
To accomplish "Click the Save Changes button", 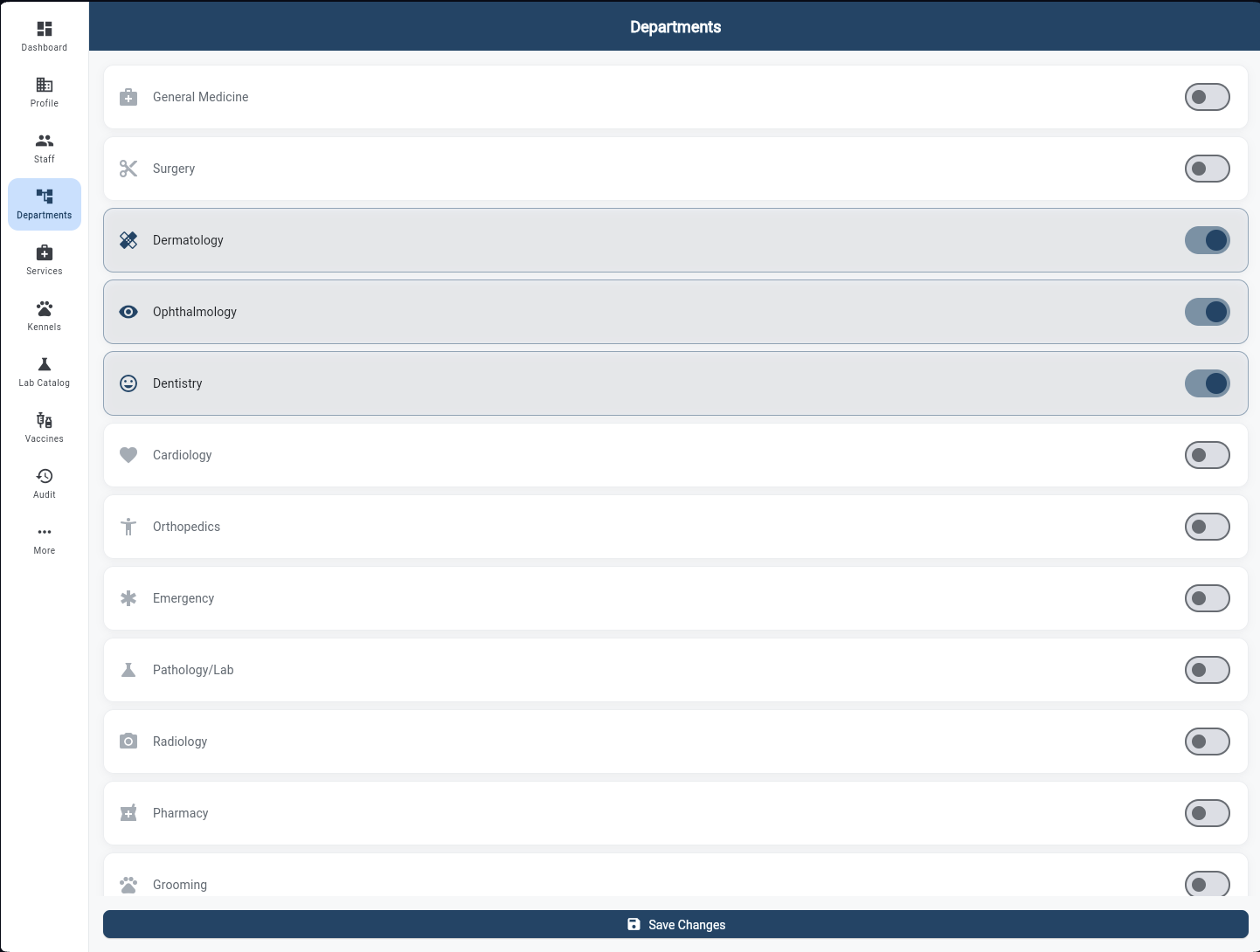I will pos(675,924).
